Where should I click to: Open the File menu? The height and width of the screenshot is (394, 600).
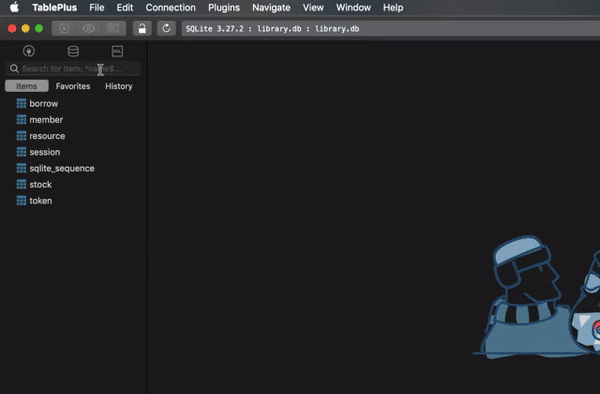coord(97,8)
